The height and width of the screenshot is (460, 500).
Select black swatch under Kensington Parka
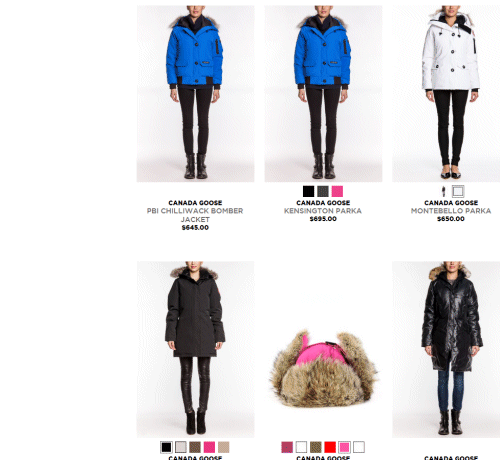pos(308,191)
